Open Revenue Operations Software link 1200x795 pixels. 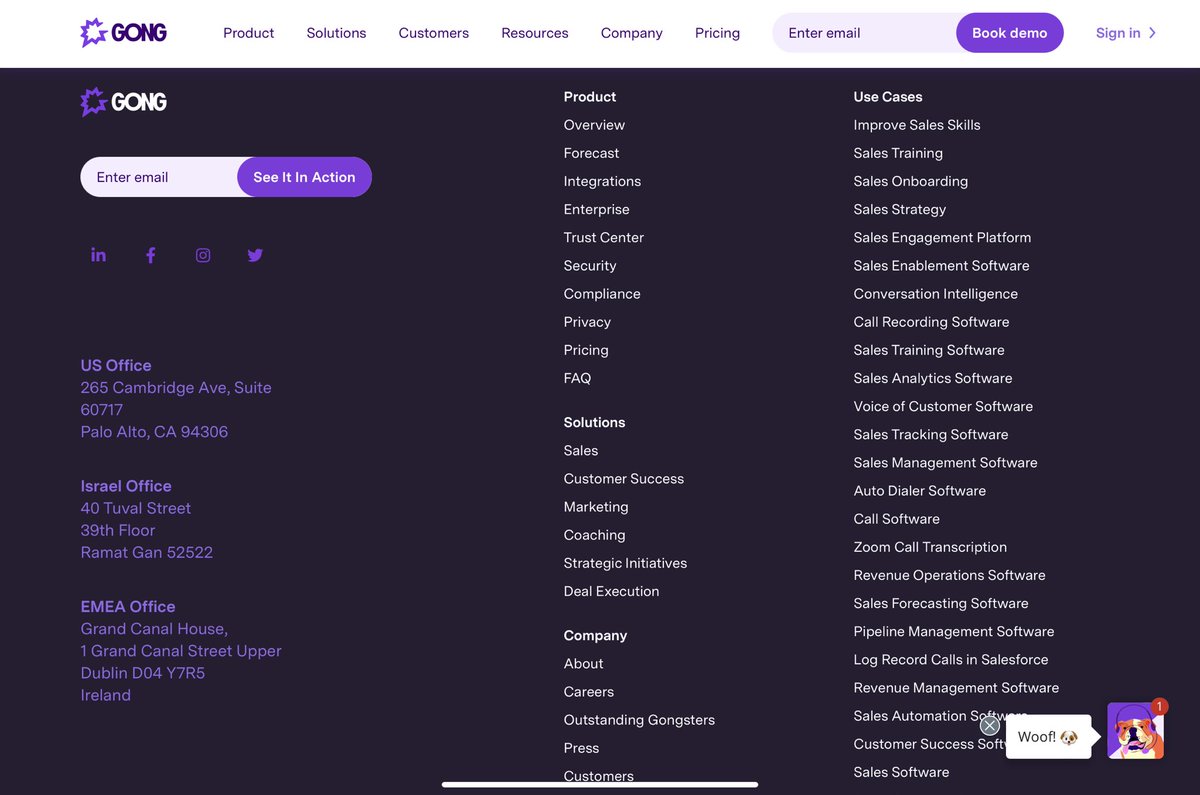pos(949,575)
